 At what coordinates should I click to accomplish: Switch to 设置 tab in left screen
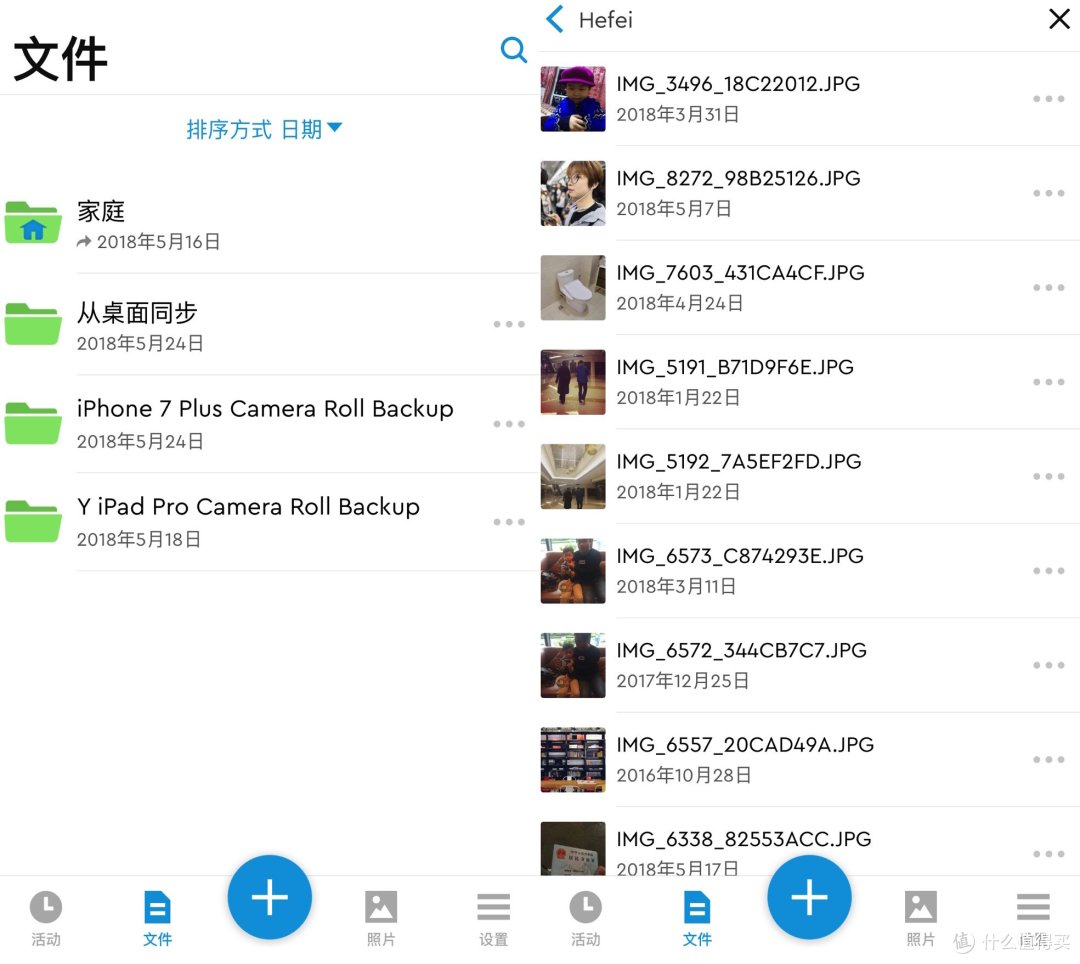click(x=493, y=919)
